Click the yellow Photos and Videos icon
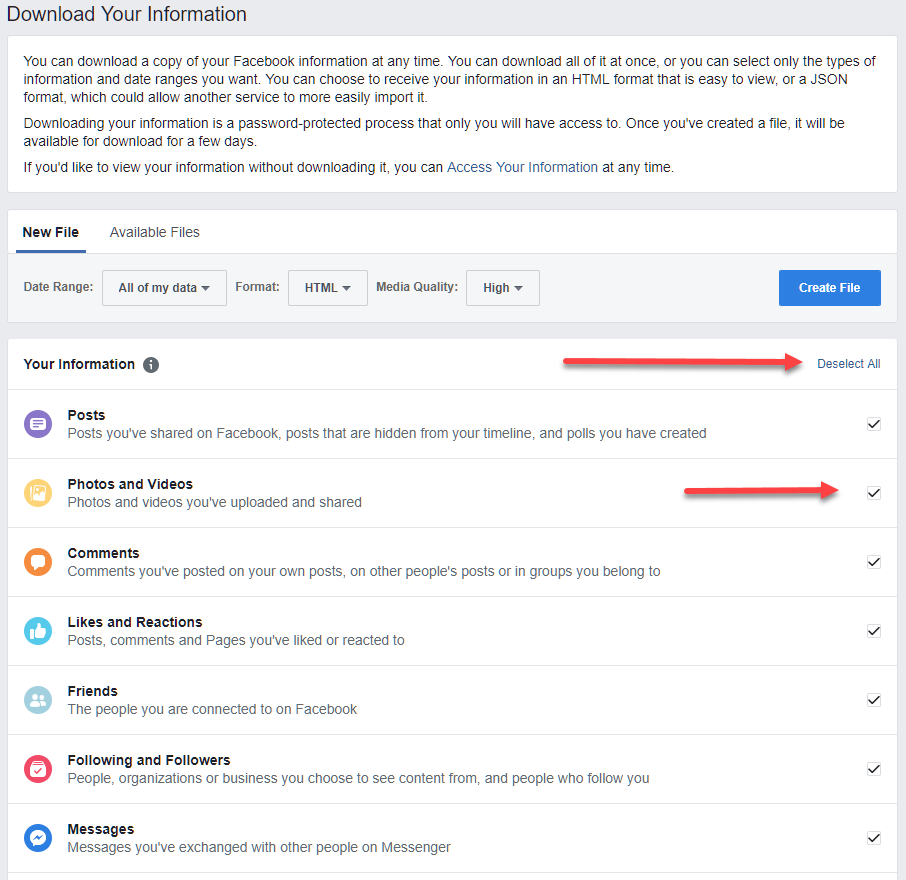Screen dimensions: 906x880 [38, 493]
